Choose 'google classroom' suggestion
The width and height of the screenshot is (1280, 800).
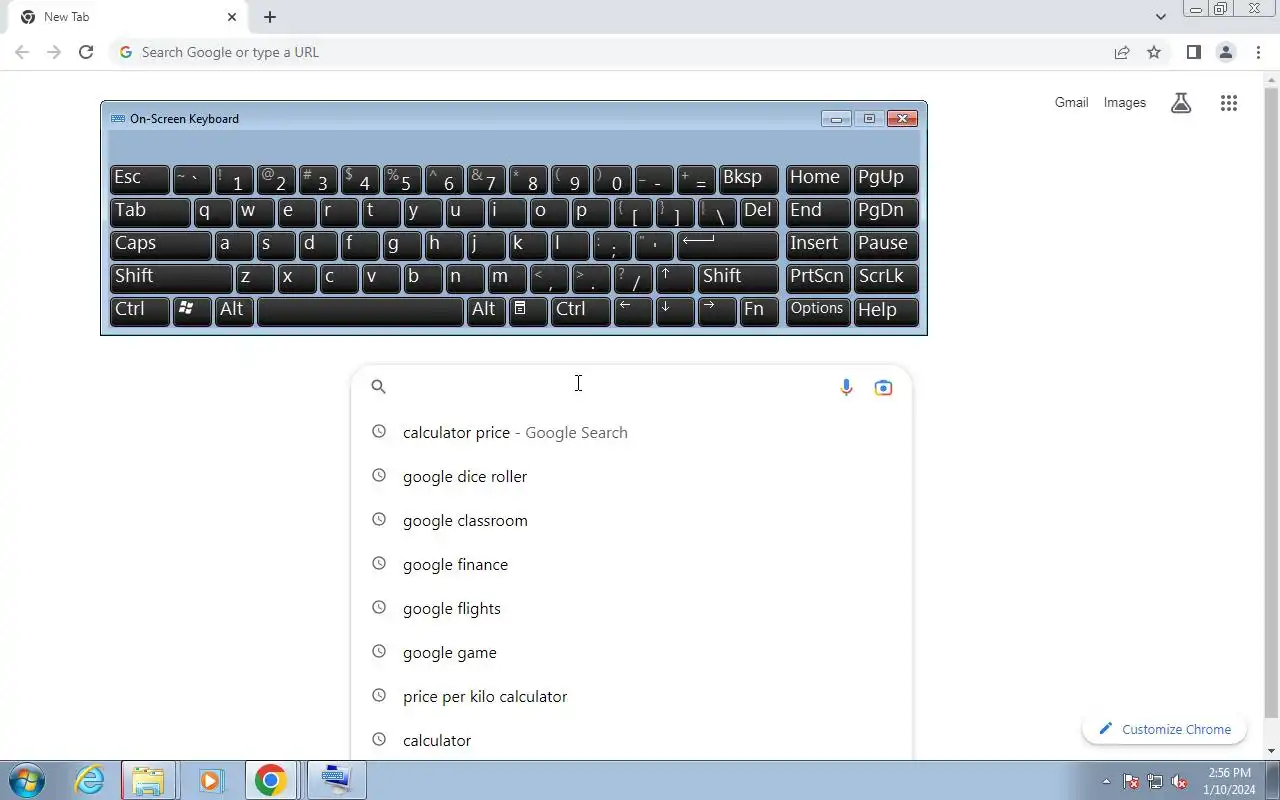tap(631, 520)
